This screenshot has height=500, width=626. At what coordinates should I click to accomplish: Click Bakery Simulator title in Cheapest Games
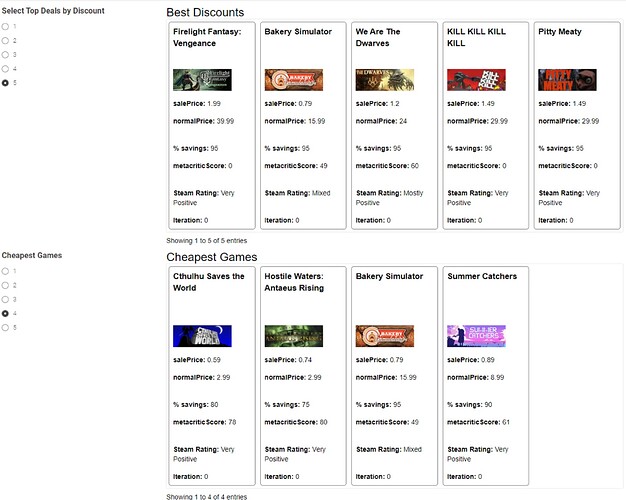tap(389, 276)
